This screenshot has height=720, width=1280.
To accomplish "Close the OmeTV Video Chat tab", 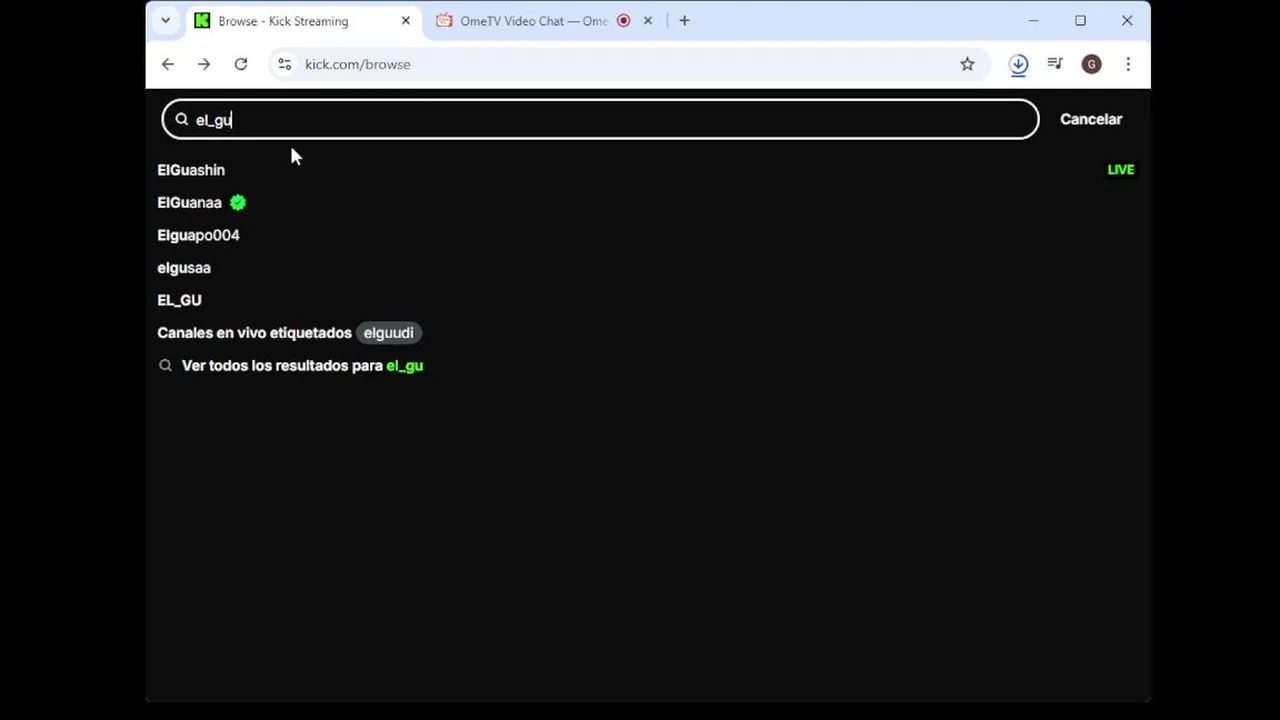I will [x=648, y=21].
